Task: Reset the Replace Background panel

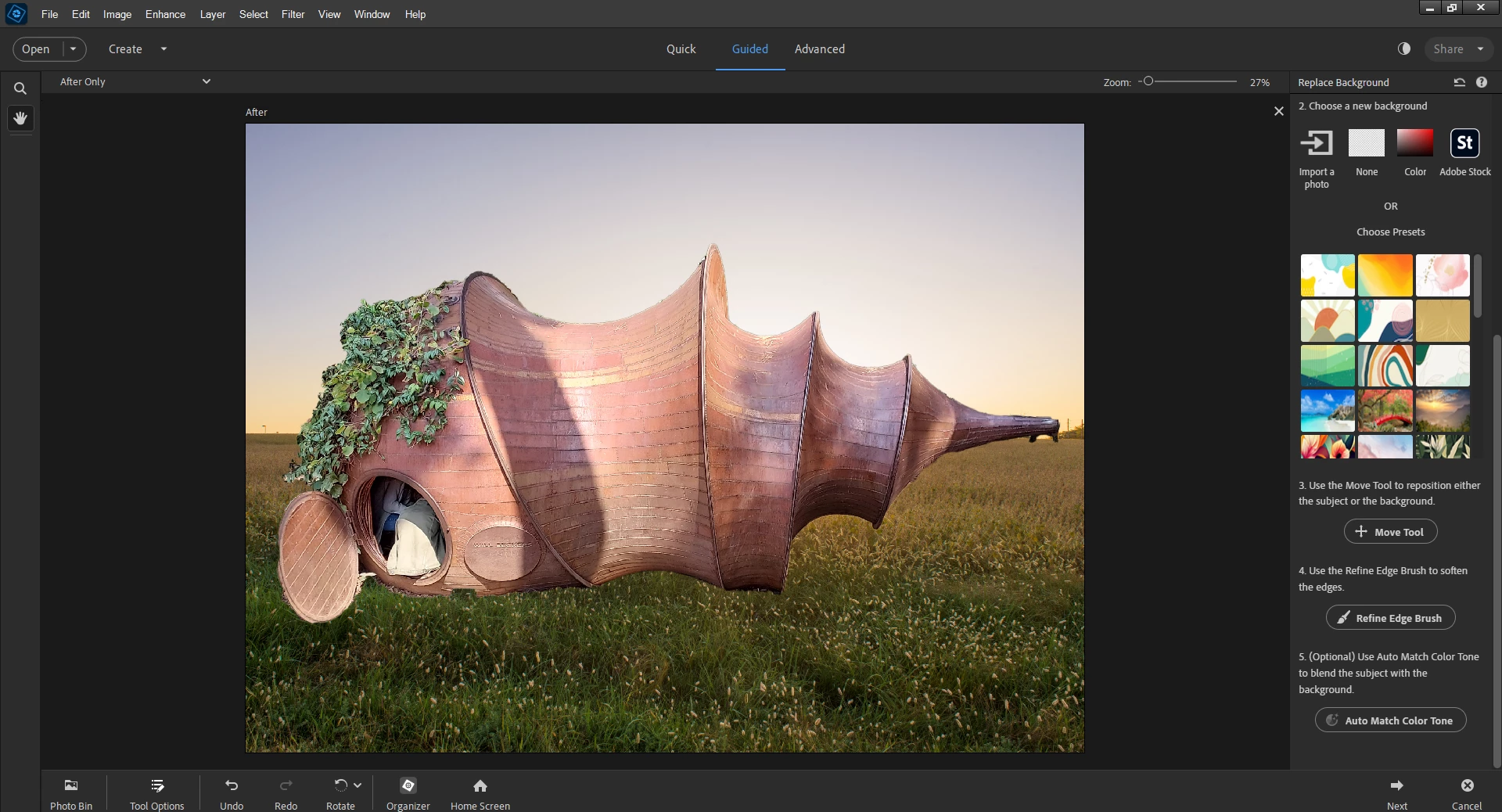Action: pos(1459,82)
